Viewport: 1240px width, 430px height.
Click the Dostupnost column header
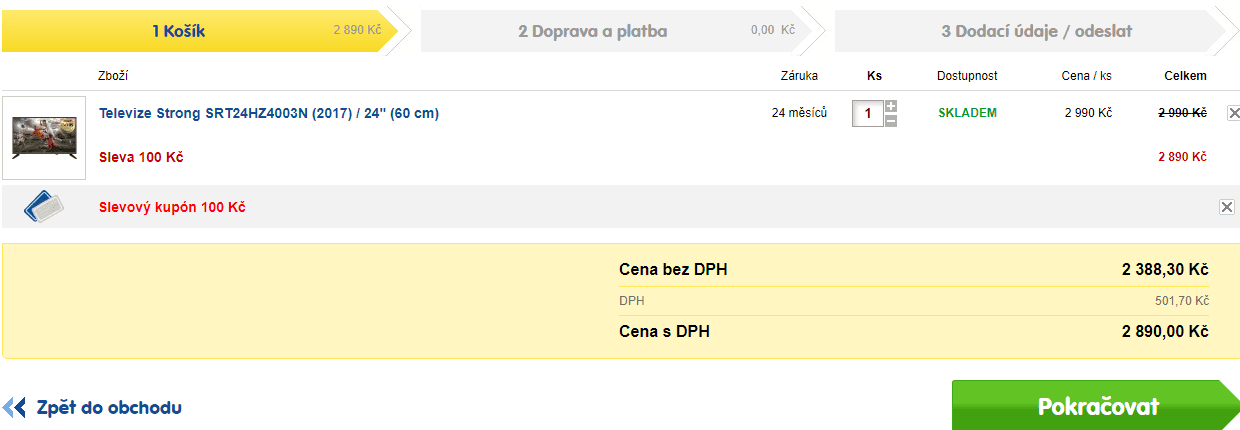coord(967,76)
